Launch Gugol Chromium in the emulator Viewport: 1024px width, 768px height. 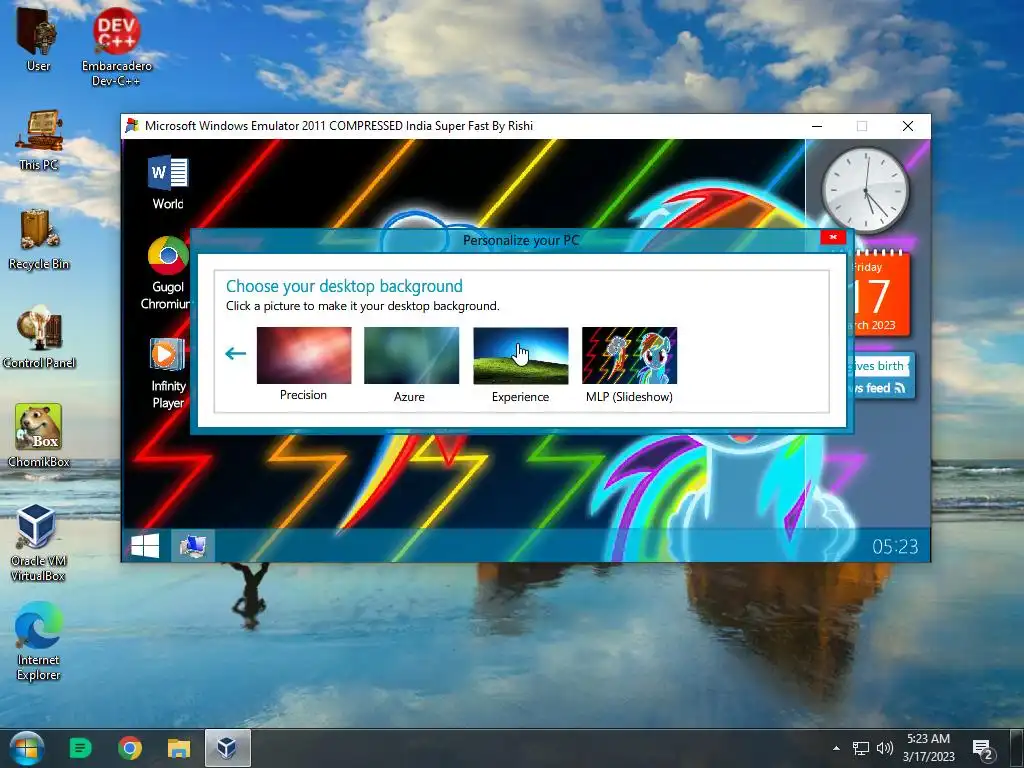(x=167, y=273)
